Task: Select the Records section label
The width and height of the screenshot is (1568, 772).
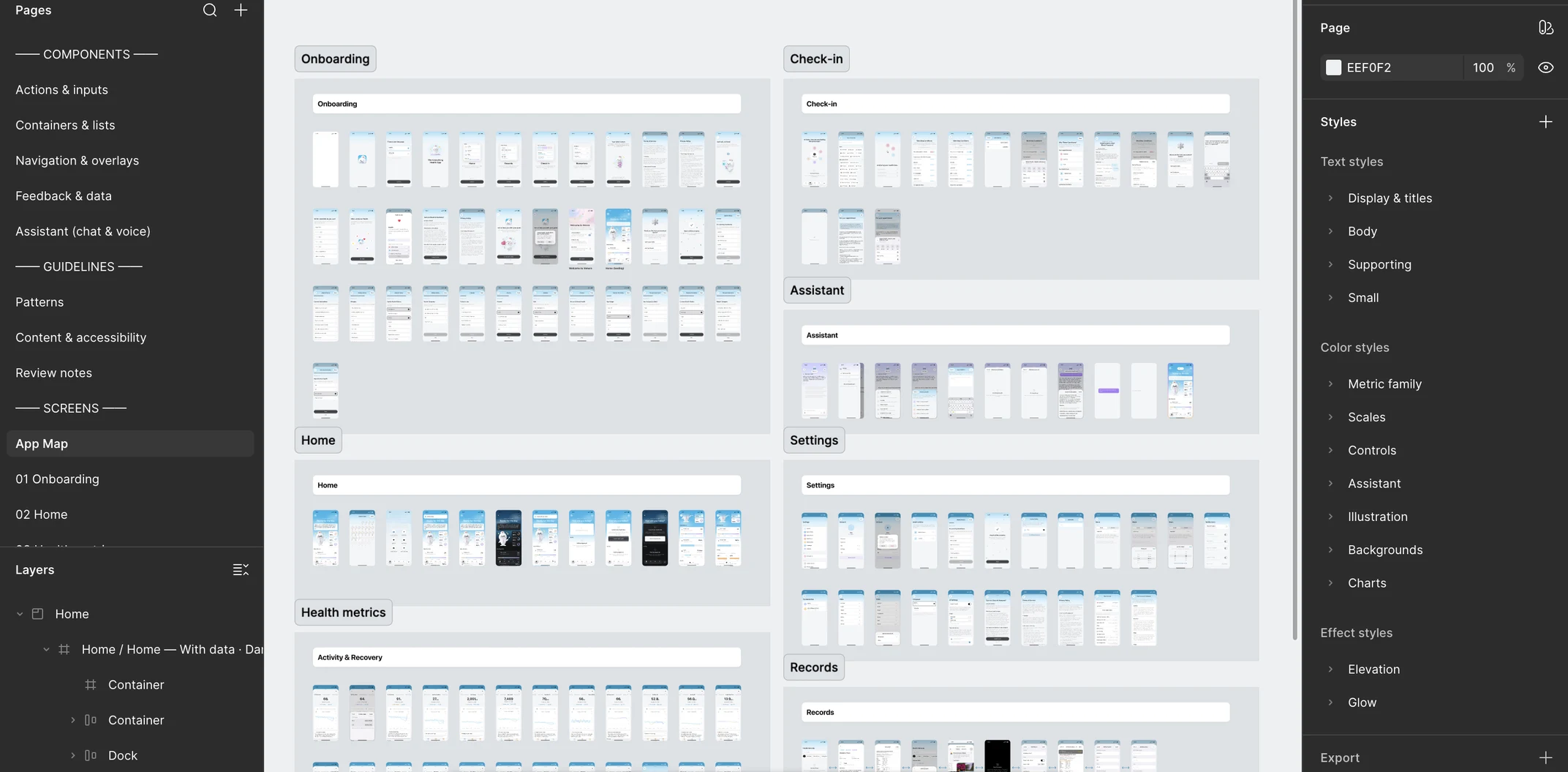Action: coord(813,667)
